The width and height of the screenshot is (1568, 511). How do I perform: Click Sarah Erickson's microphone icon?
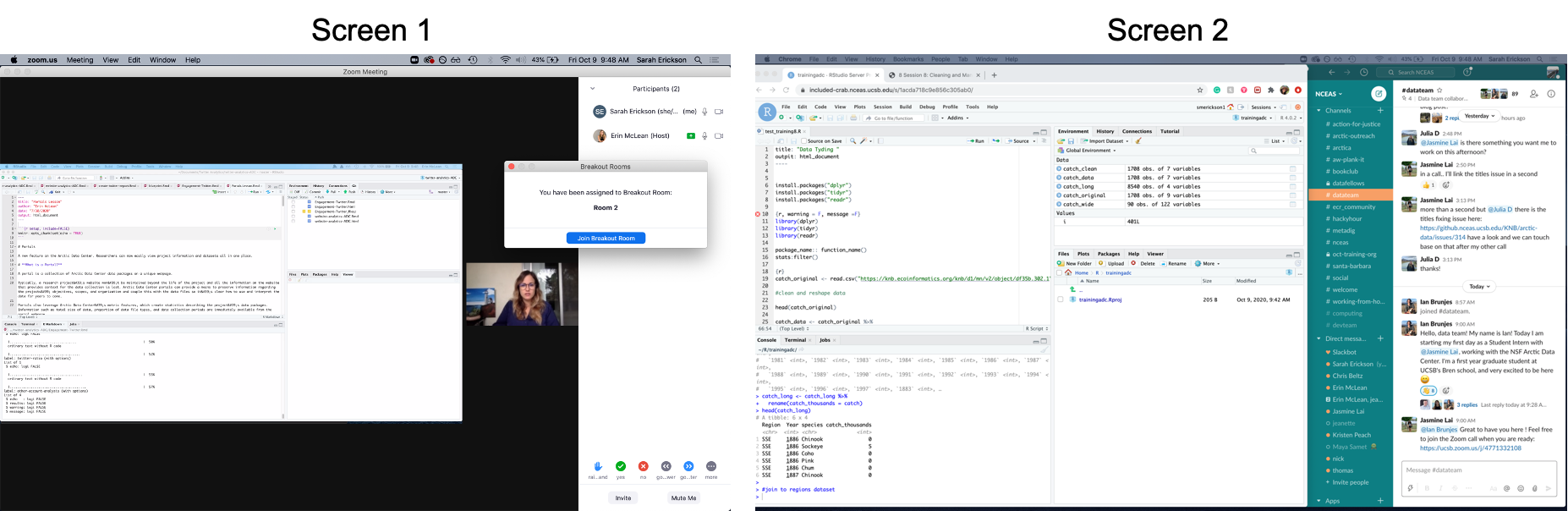click(705, 112)
